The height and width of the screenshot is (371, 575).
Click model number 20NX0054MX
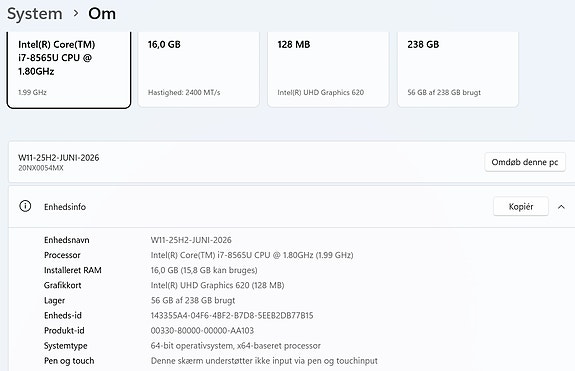(41, 168)
